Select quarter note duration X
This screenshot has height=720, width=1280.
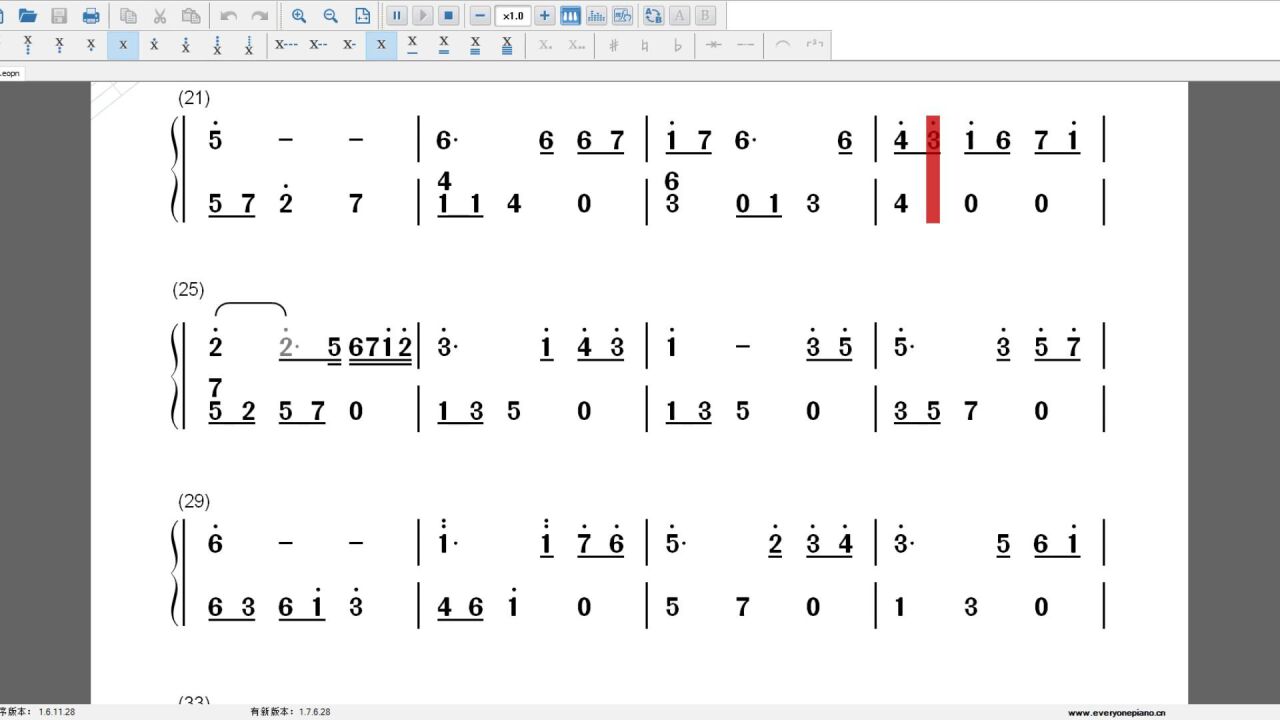point(381,45)
